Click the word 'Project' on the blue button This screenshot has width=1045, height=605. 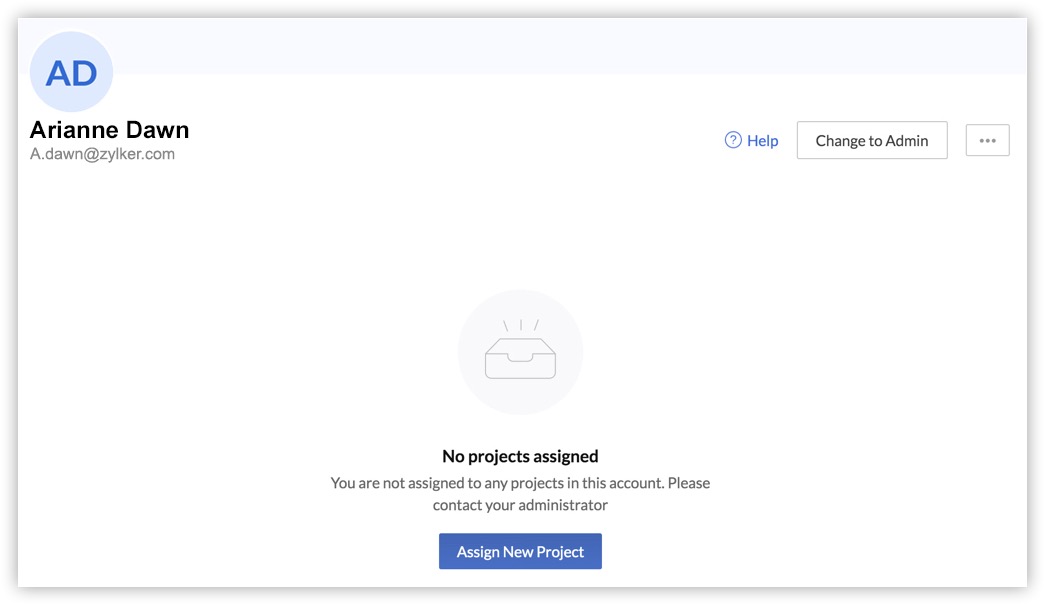(560, 552)
